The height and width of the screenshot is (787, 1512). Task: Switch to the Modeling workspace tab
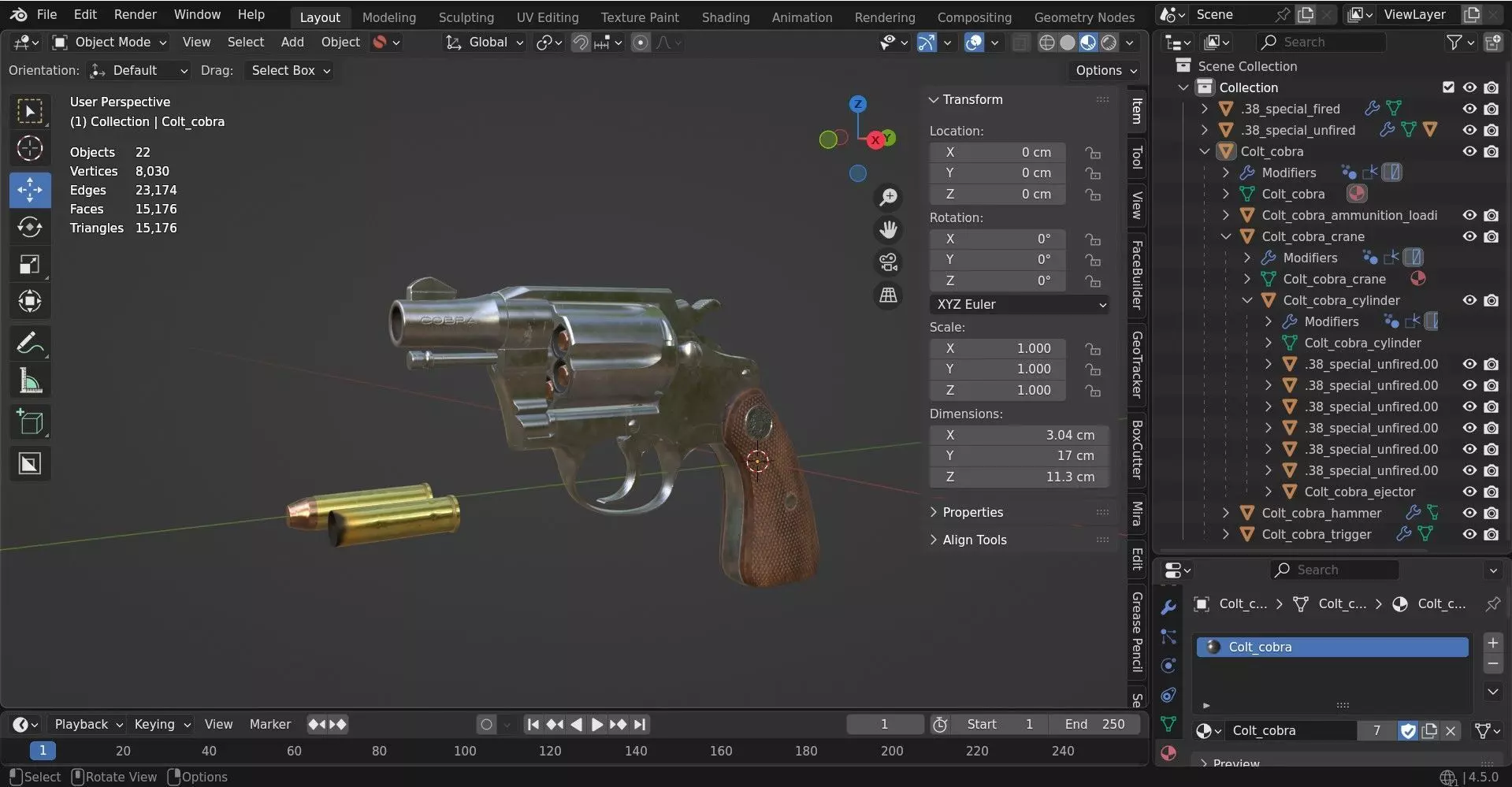(x=389, y=17)
